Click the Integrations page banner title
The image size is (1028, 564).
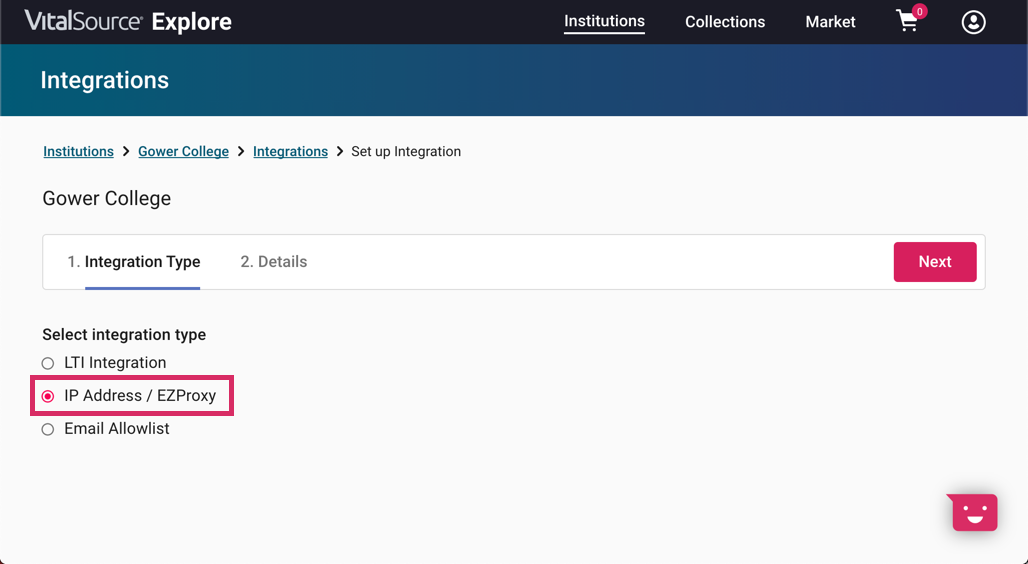pyautogui.click(x=105, y=80)
